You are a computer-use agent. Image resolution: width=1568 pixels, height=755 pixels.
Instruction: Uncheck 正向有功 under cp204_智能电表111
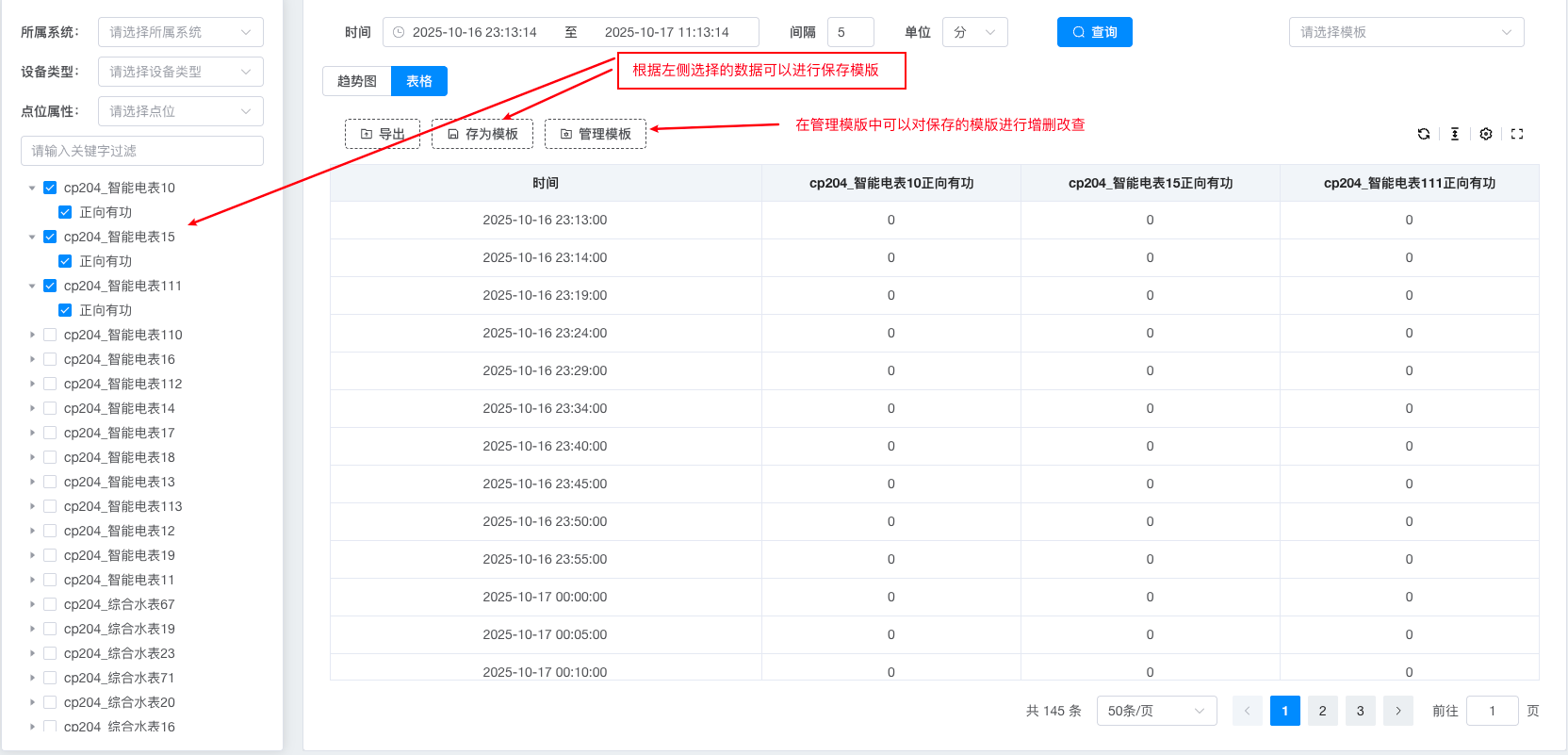point(65,310)
